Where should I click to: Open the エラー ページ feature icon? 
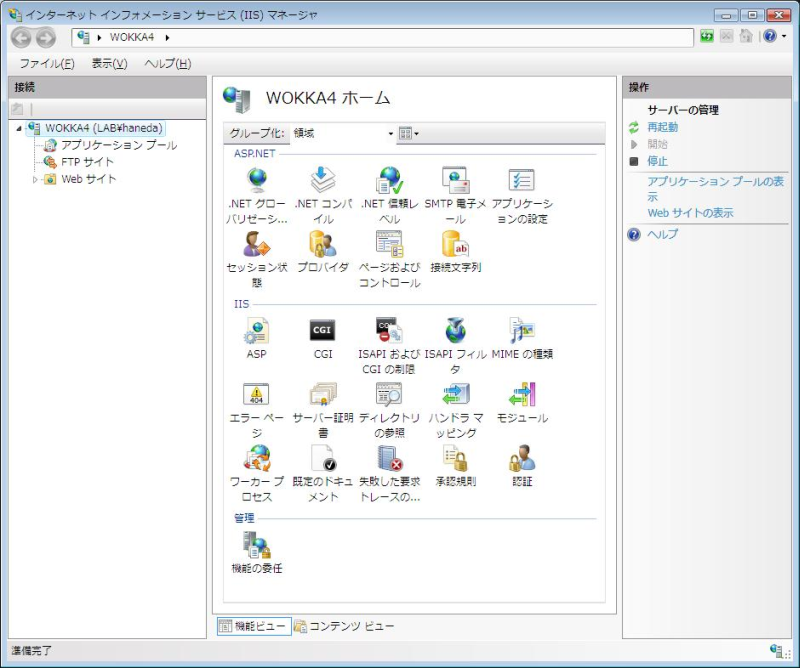point(257,394)
